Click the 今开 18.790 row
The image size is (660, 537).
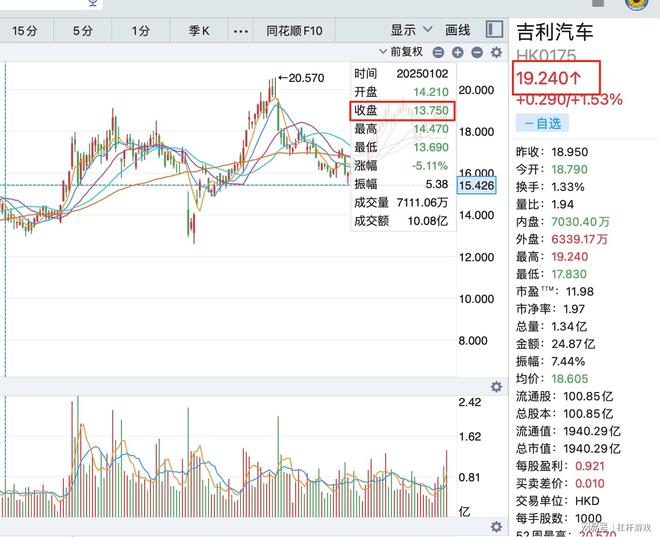click(552, 169)
